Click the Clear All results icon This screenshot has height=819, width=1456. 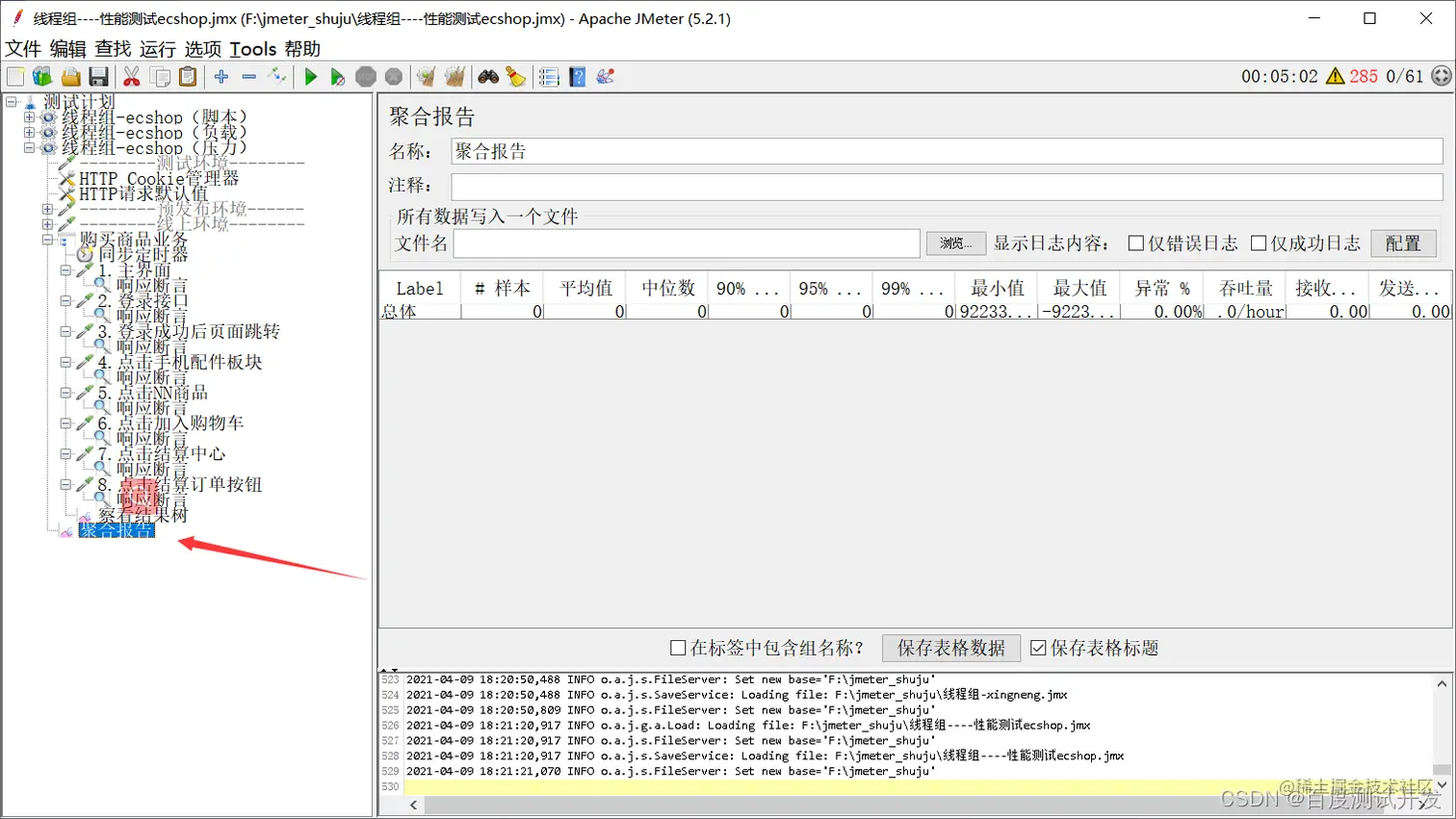coord(455,77)
